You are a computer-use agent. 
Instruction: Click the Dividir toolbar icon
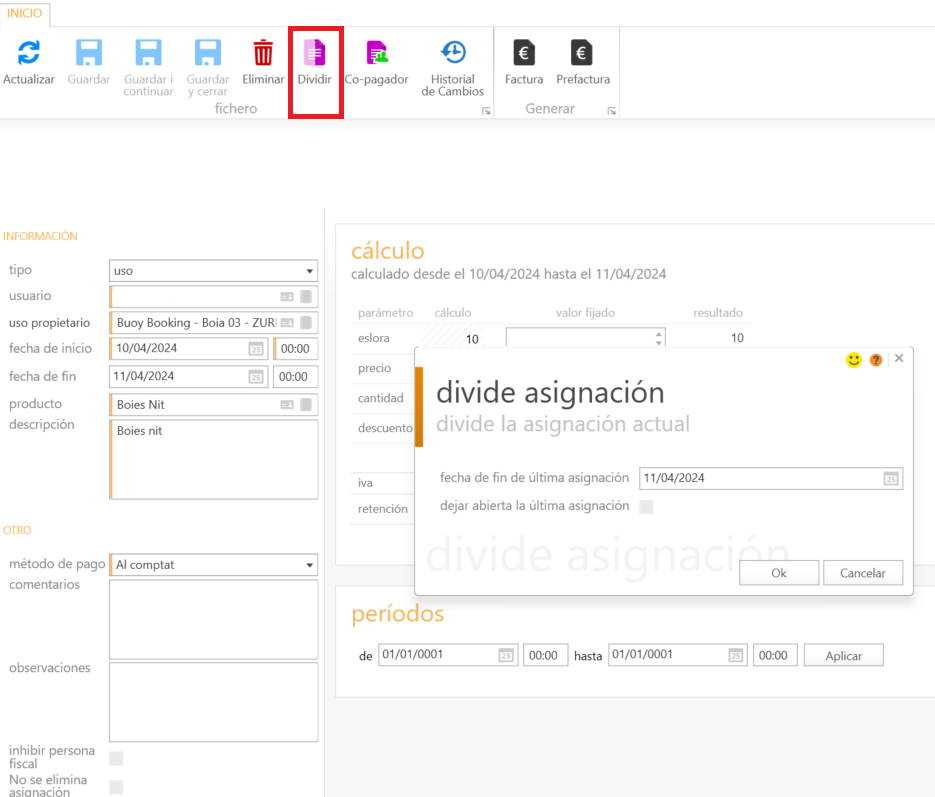tap(315, 54)
